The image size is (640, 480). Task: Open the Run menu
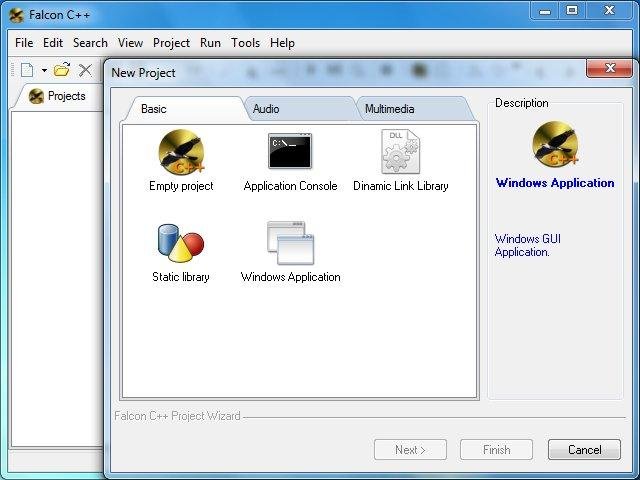point(210,43)
